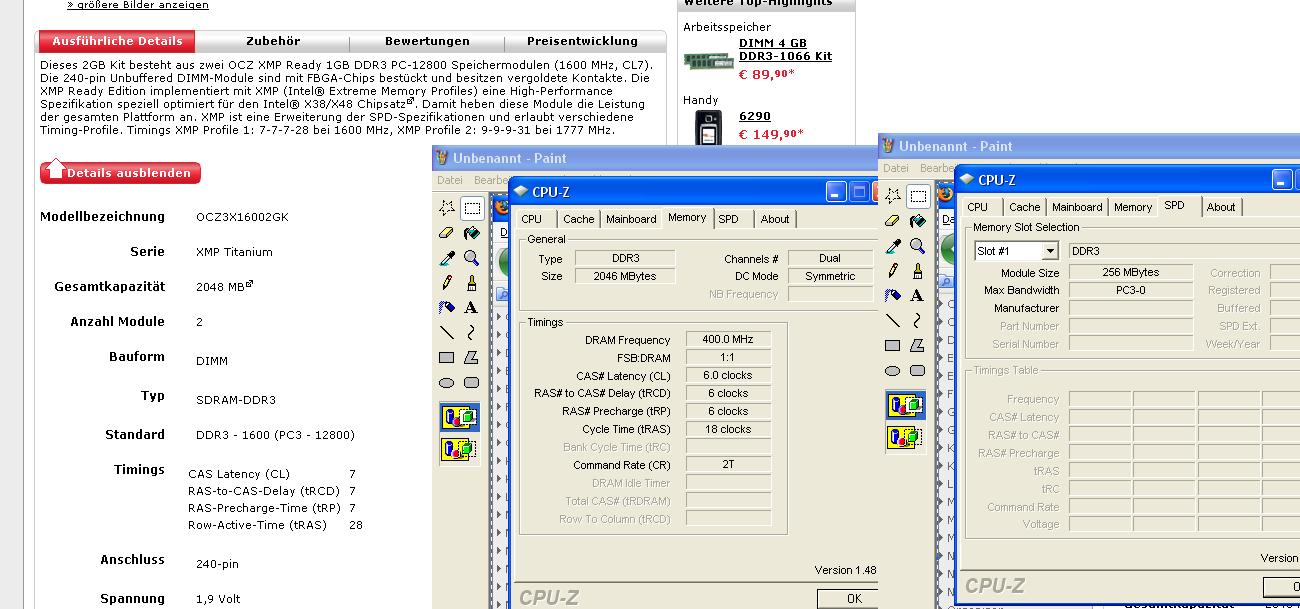The width and height of the screenshot is (1300, 609).
Task: Choose Magnifier tool in Paint beside CPU-Z SPD window
Action: coord(917,246)
